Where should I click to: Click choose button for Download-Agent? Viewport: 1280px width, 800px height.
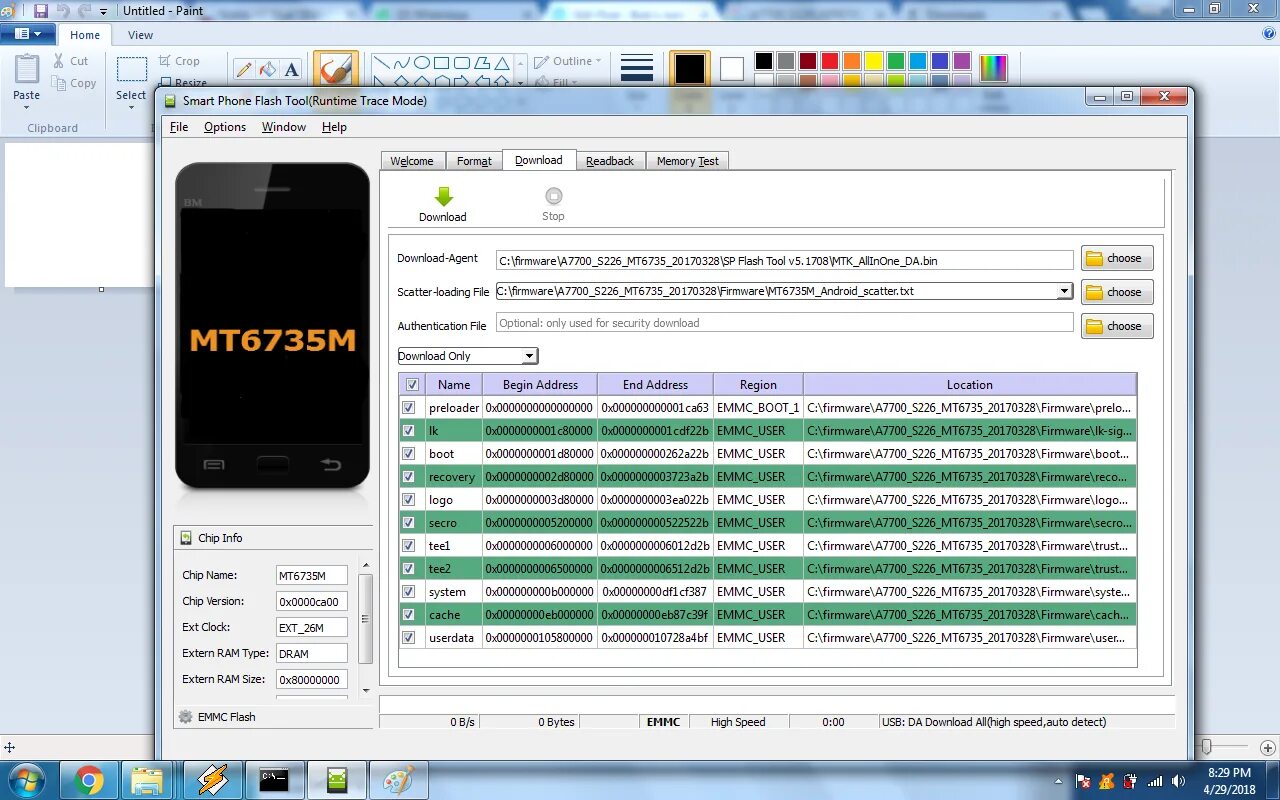[1117, 258]
